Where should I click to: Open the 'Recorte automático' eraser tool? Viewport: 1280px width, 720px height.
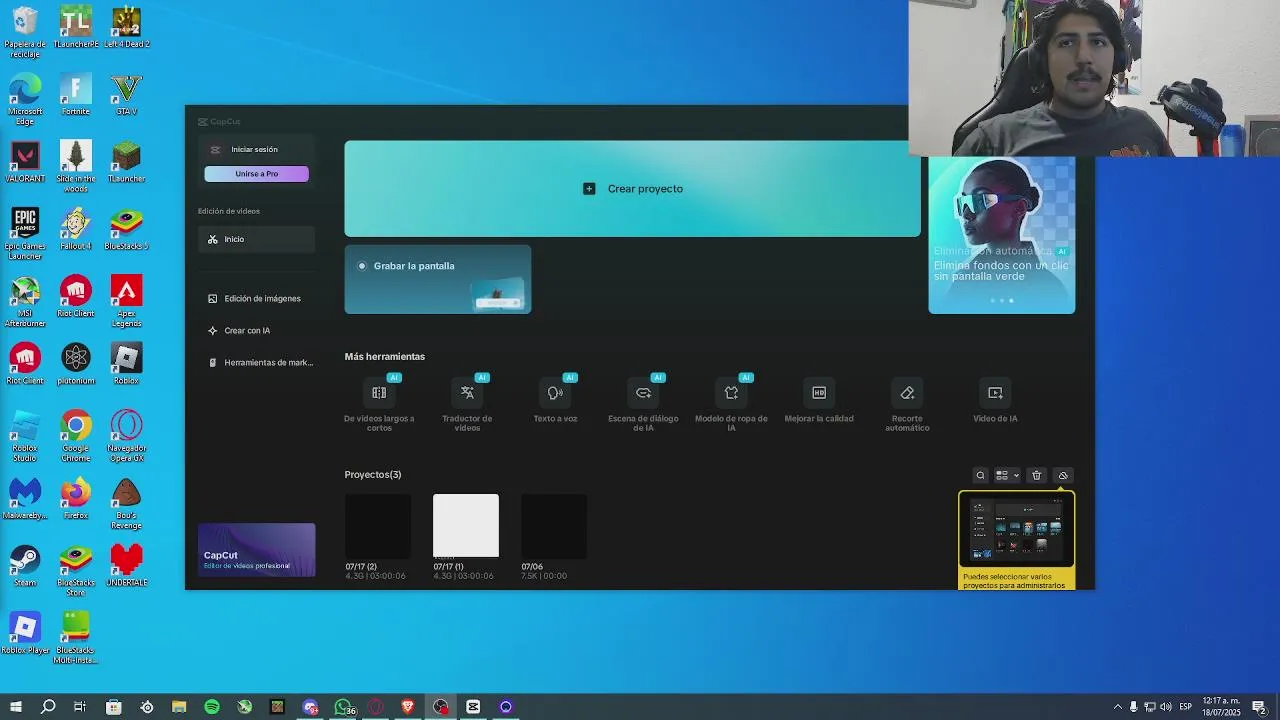(907, 405)
